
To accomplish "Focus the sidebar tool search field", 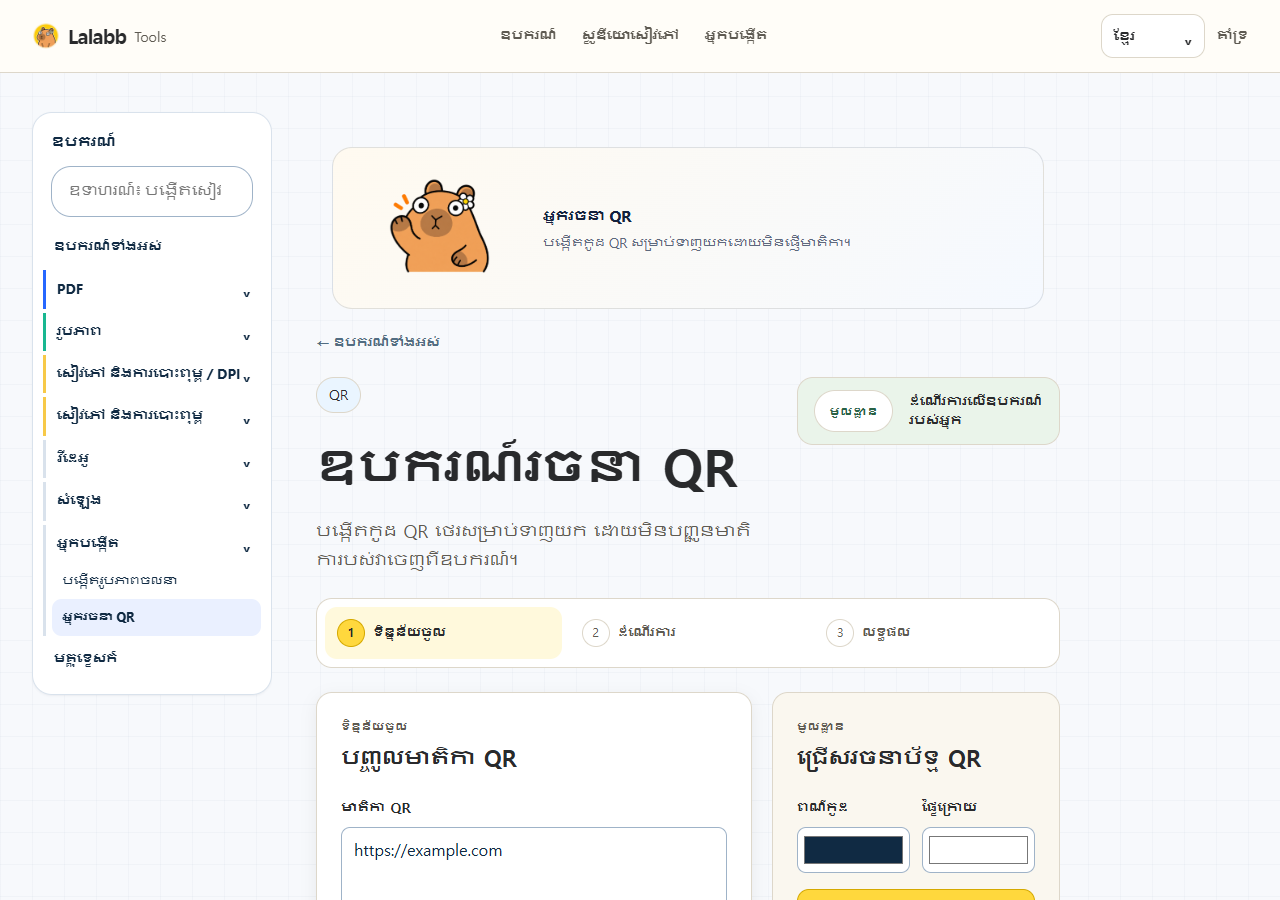I will pos(152,191).
